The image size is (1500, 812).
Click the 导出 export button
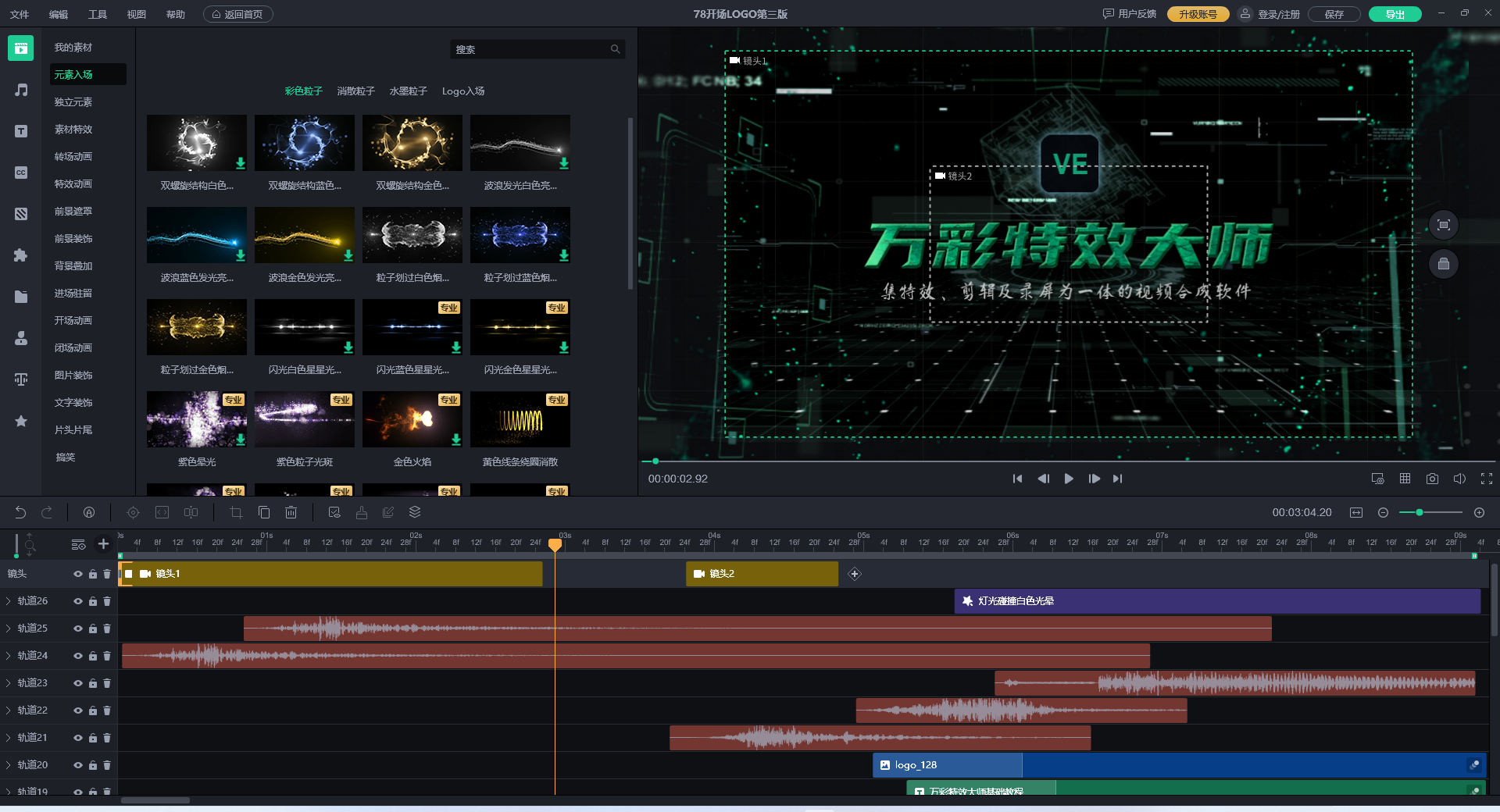(x=1395, y=14)
